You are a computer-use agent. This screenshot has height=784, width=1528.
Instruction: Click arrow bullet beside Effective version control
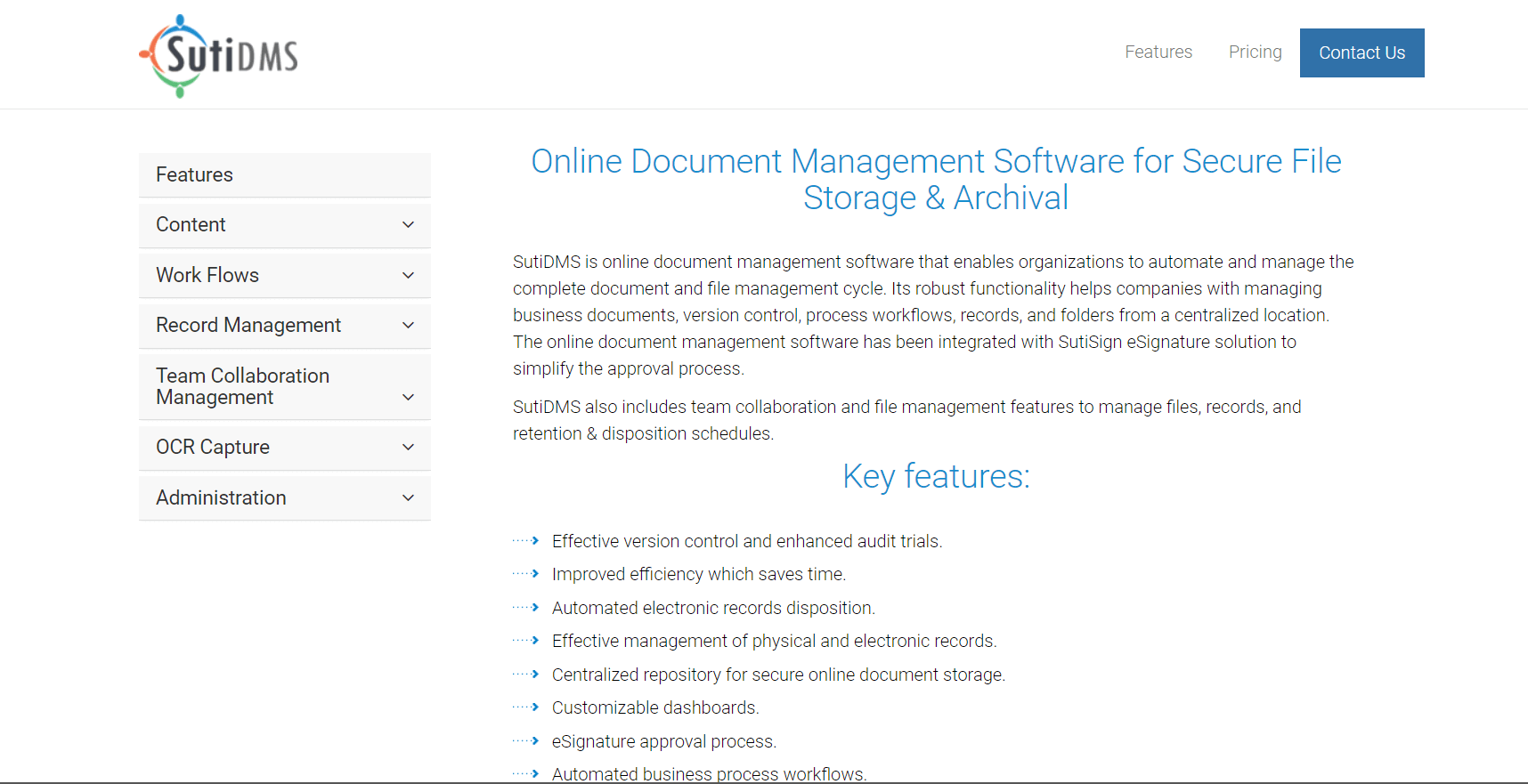tap(526, 541)
